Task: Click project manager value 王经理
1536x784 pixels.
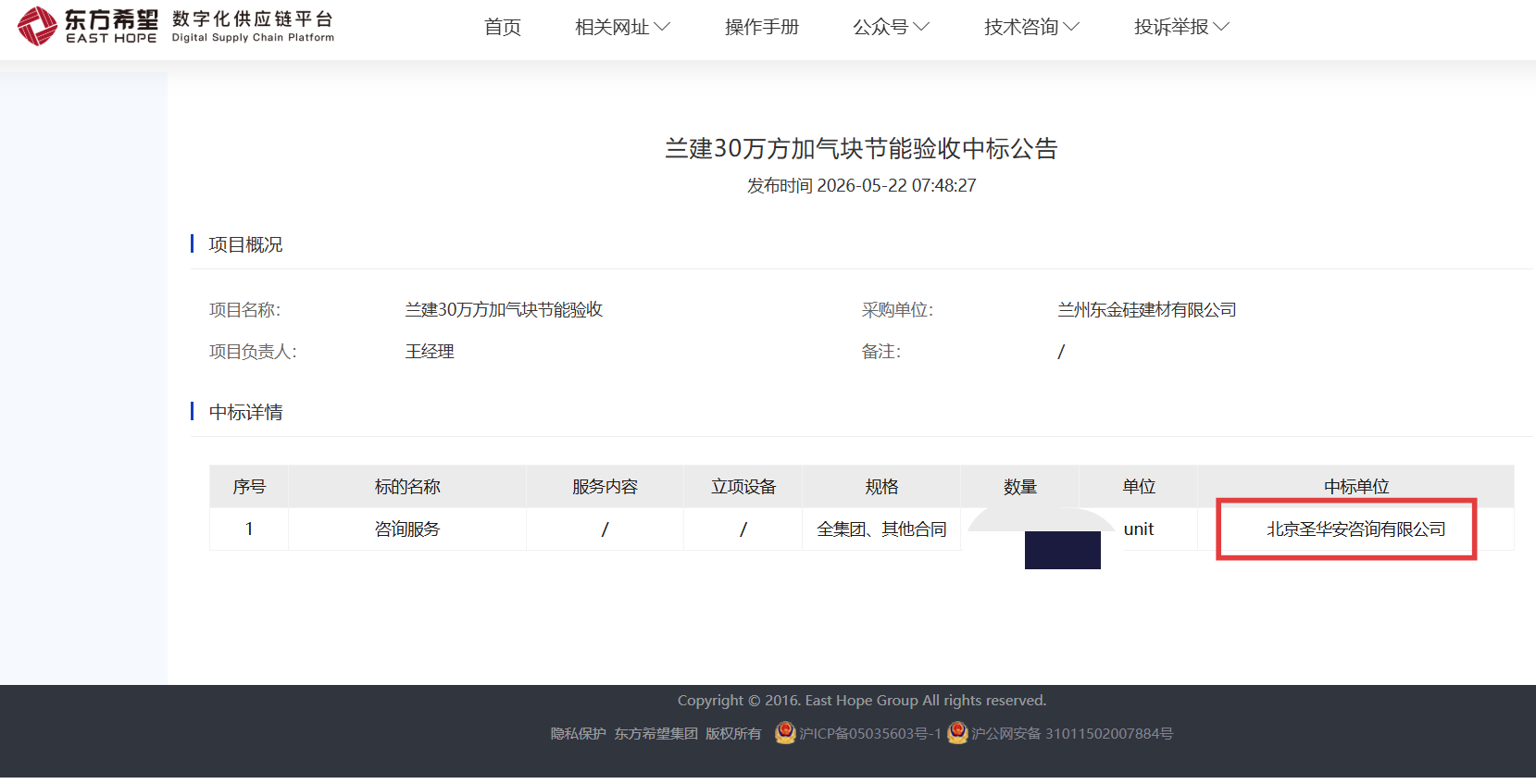Action: pos(430,352)
